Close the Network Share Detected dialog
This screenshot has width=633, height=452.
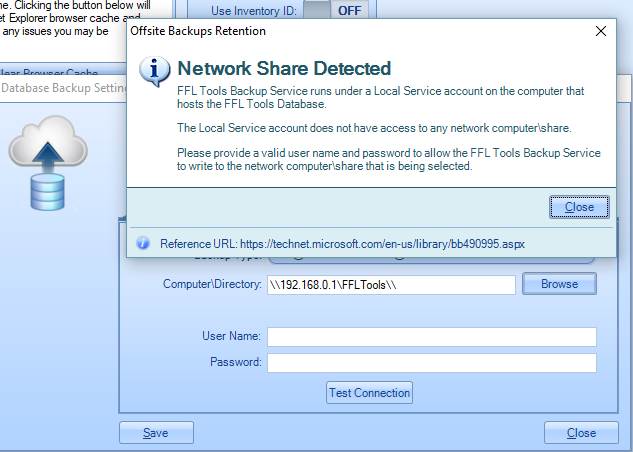[579, 207]
